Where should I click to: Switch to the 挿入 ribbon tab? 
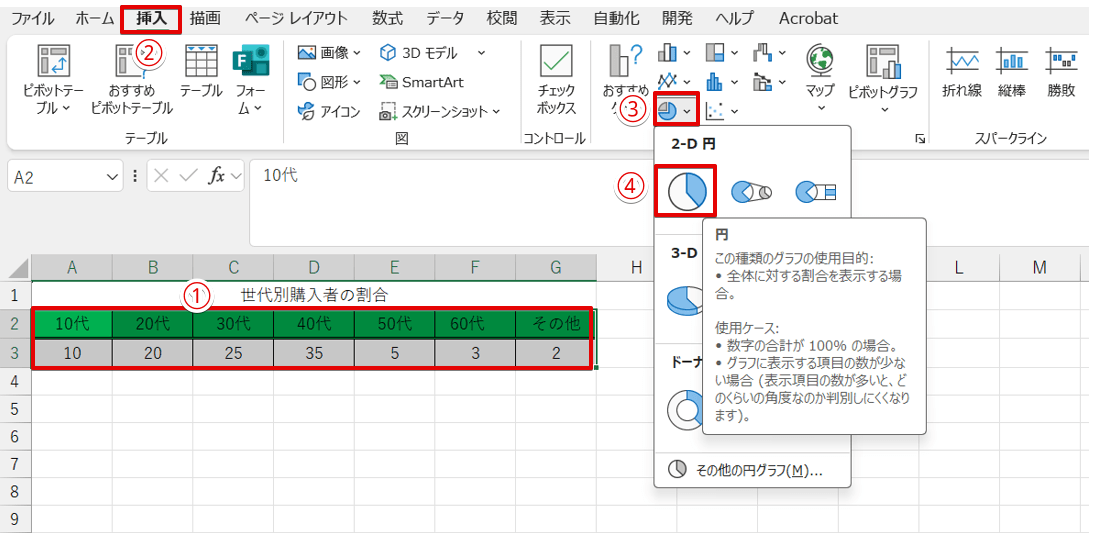coord(151,18)
